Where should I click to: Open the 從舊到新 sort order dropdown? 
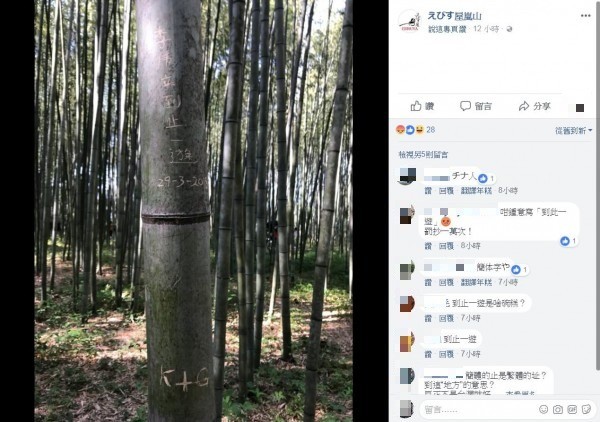(x=573, y=131)
